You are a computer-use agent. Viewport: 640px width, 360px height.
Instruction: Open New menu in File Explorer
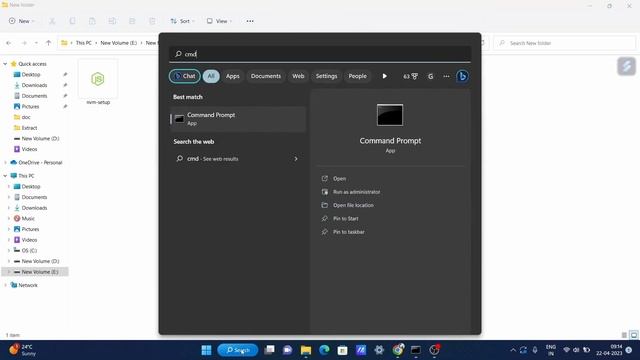22,21
